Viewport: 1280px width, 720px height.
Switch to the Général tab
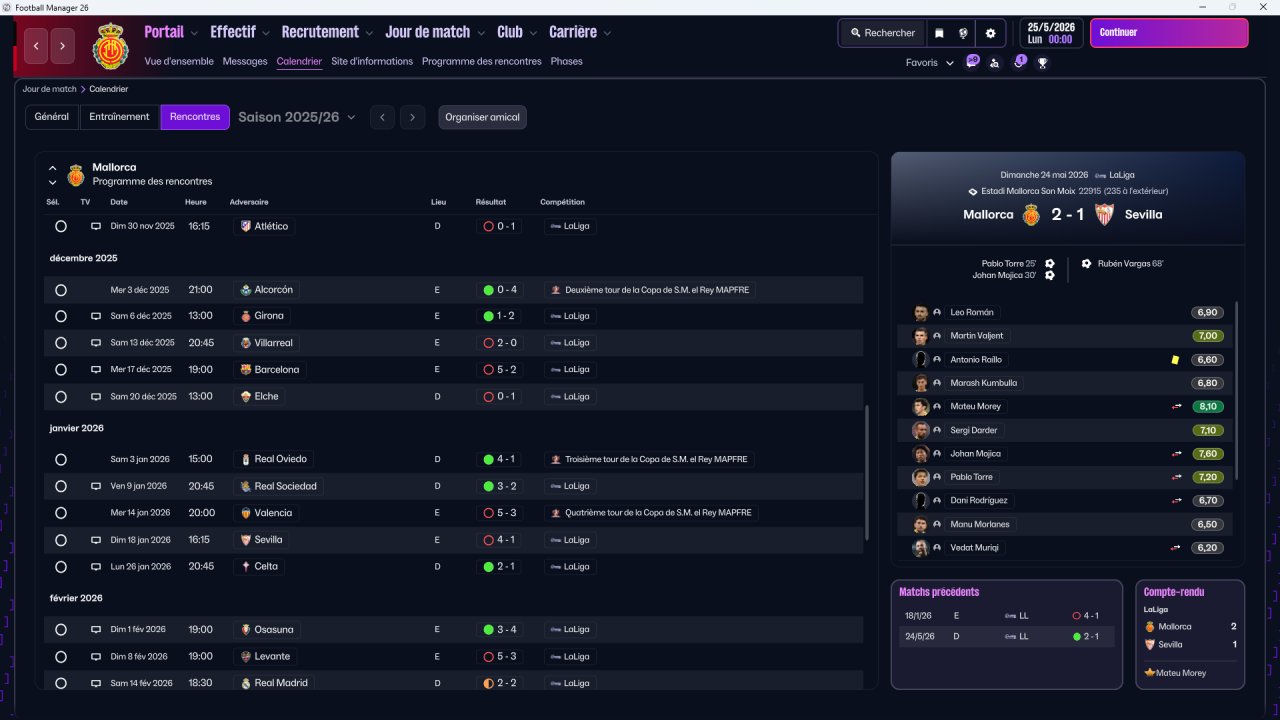(52, 117)
